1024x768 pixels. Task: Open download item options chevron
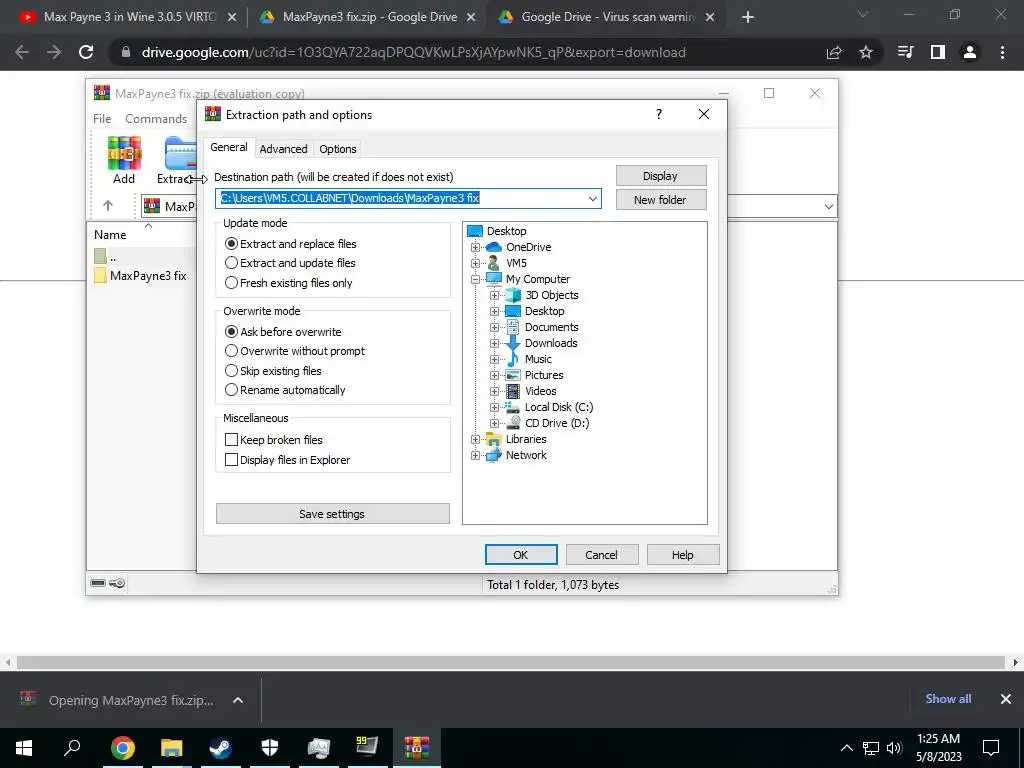click(238, 700)
